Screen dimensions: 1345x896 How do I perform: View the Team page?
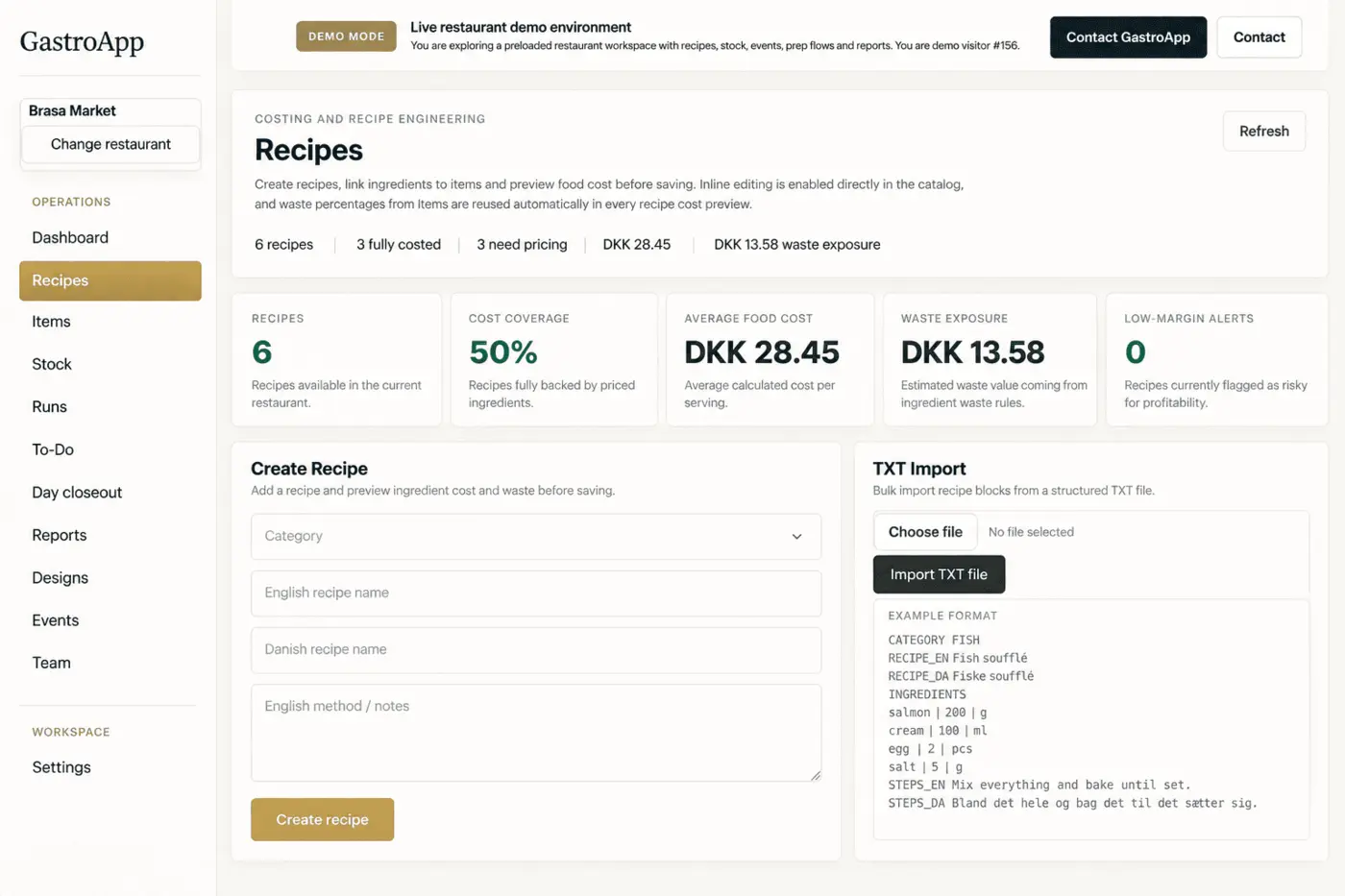[51, 663]
